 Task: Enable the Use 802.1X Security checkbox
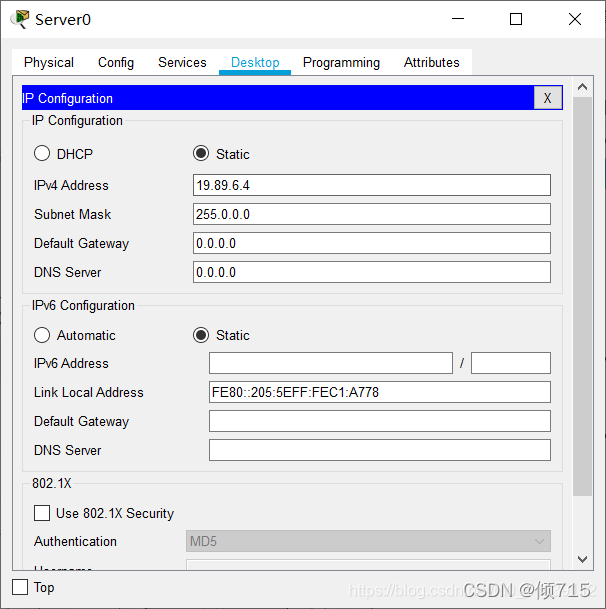coord(42,513)
